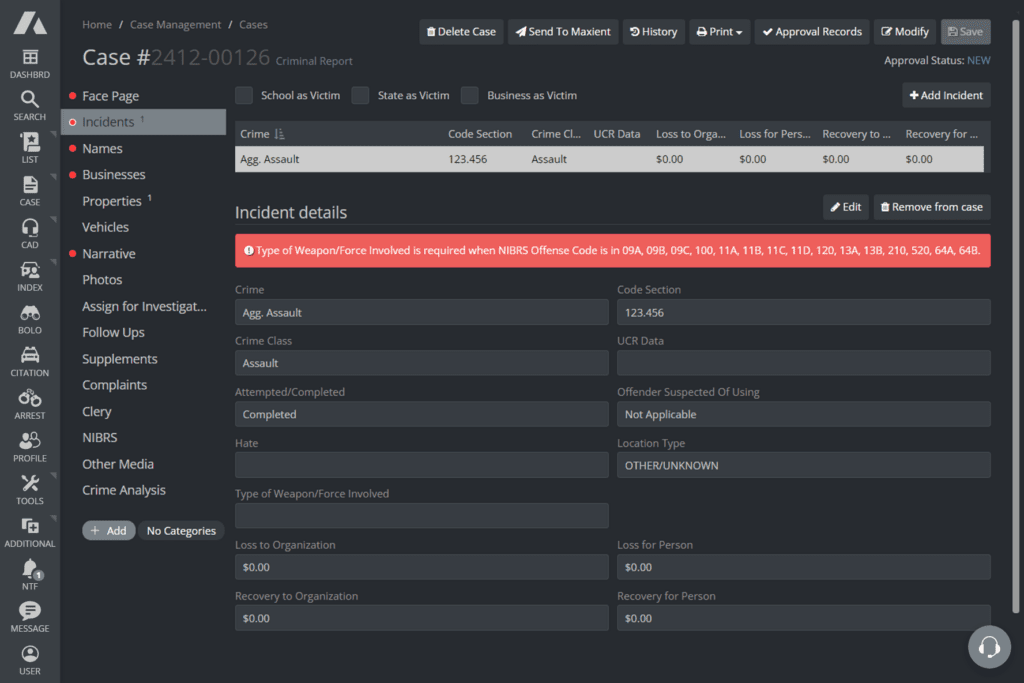Open the BOLO sidebar icon

click(x=29, y=315)
